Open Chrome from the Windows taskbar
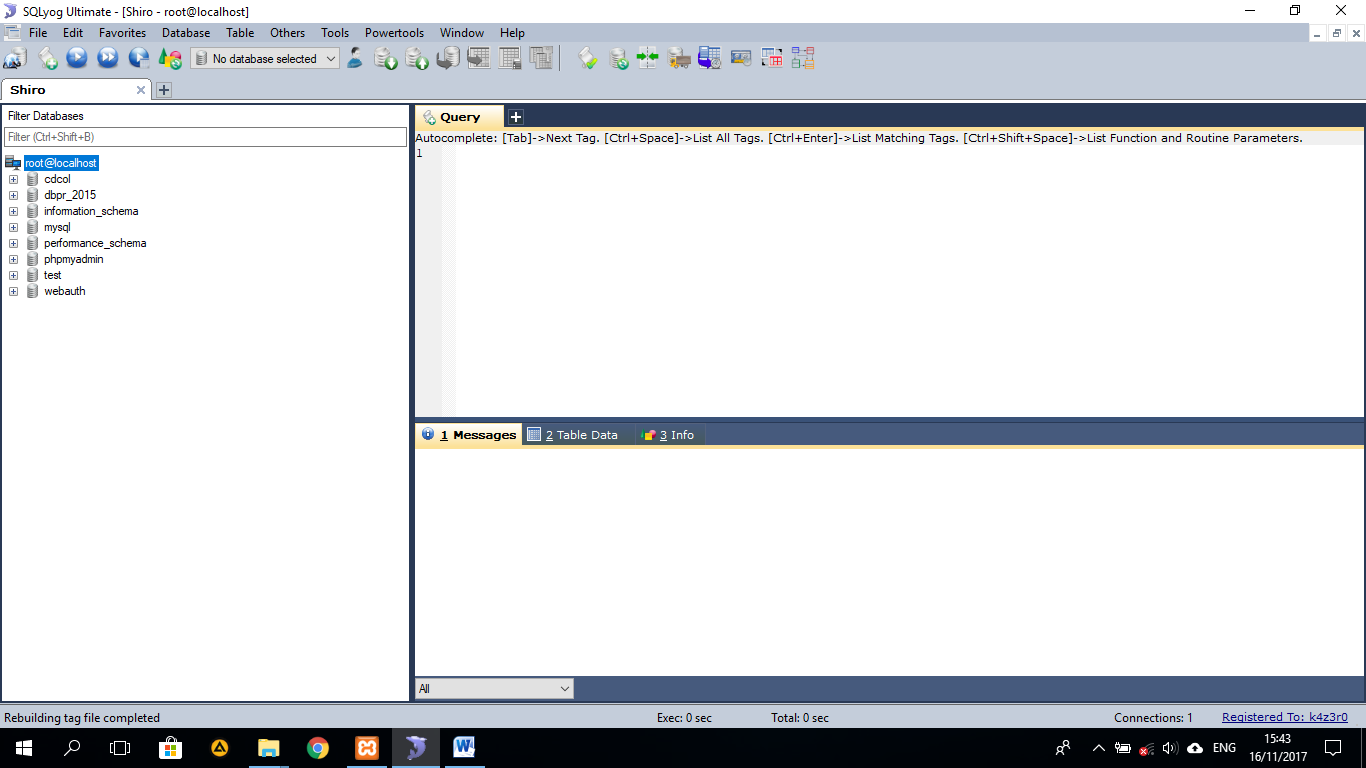This screenshot has width=1366, height=768. [318, 748]
